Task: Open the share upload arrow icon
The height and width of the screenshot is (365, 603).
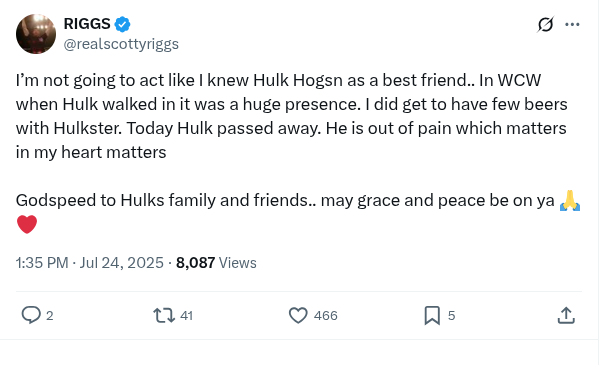Action: 566,315
